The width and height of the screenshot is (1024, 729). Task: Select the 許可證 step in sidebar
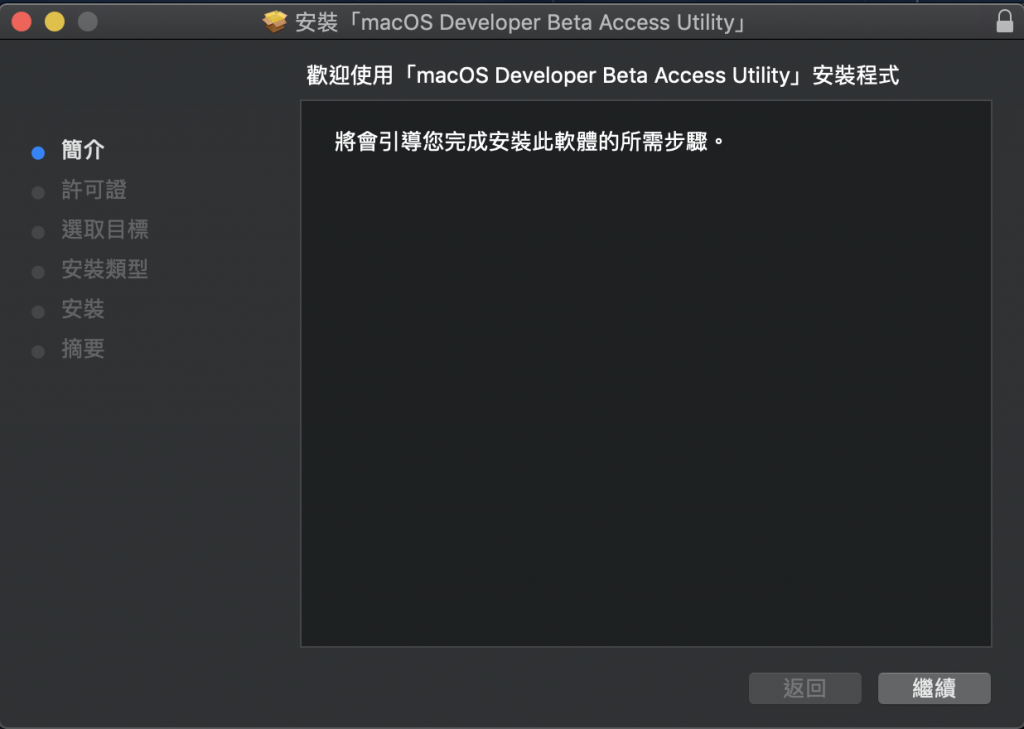click(x=94, y=190)
